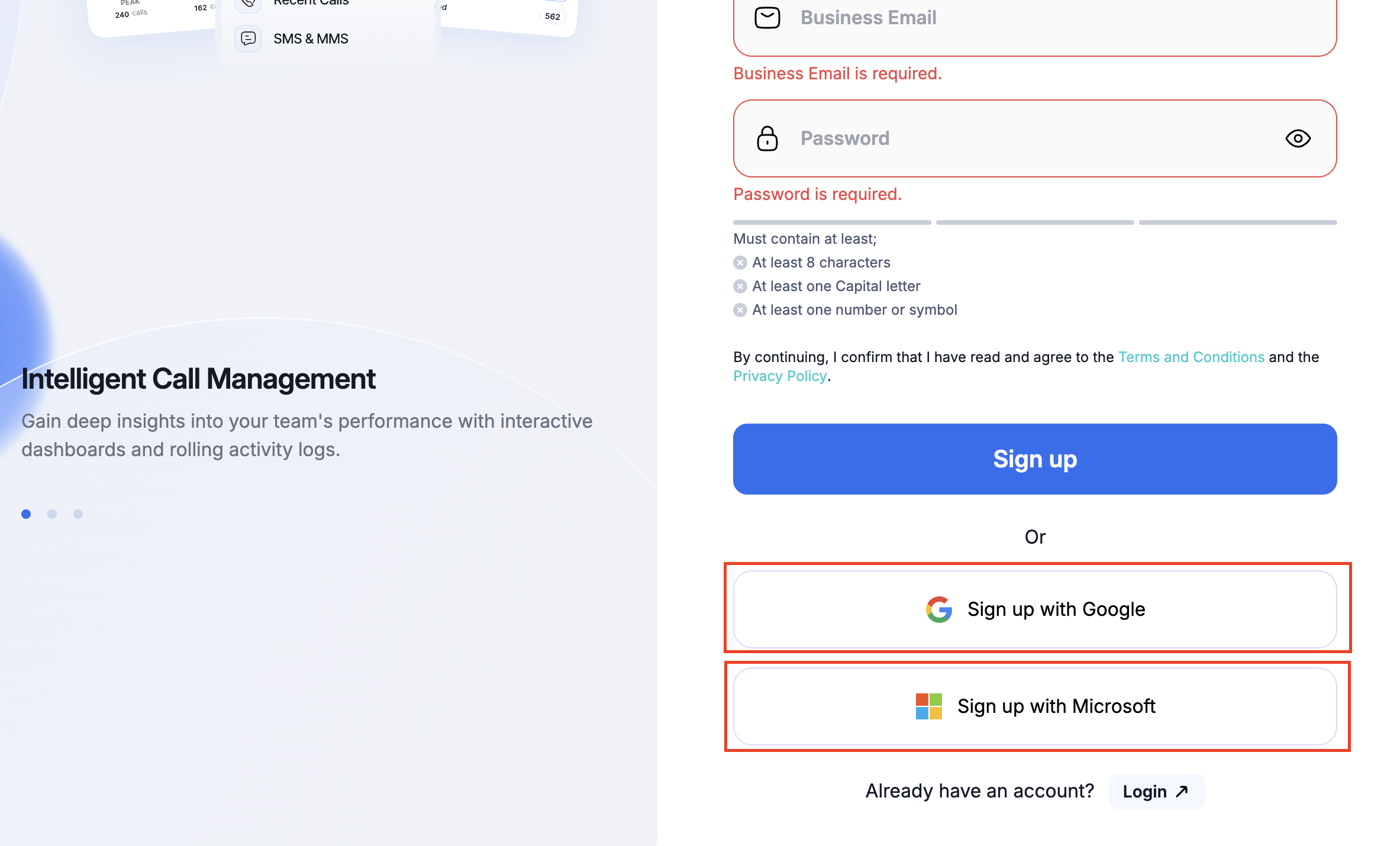
Task: Click the Microsoft logo icon
Action: tap(929, 706)
